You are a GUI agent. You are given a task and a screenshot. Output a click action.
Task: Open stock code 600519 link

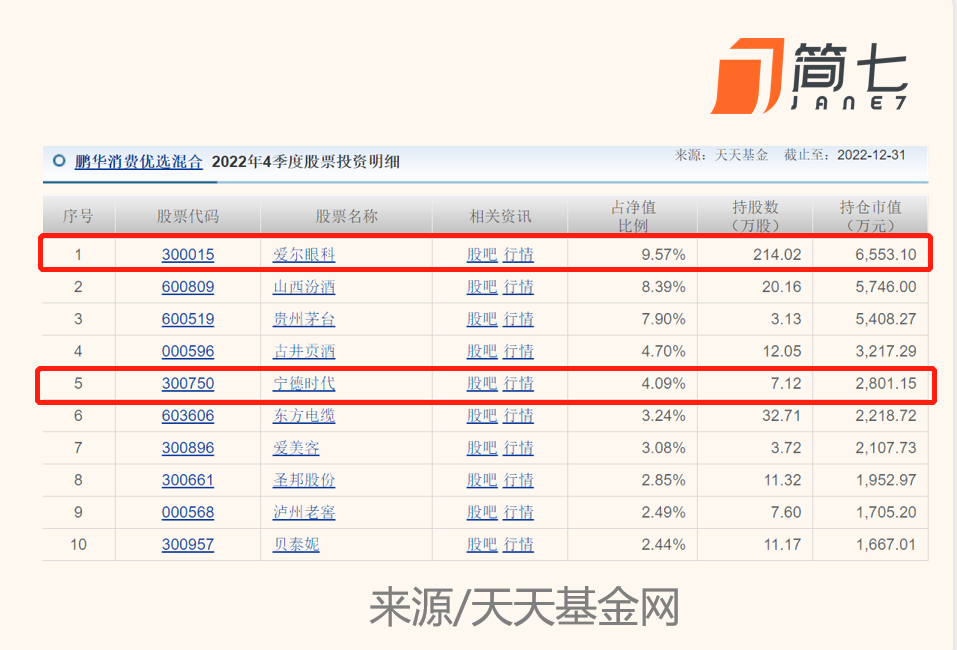pyautogui.click(x=188, y=319)
